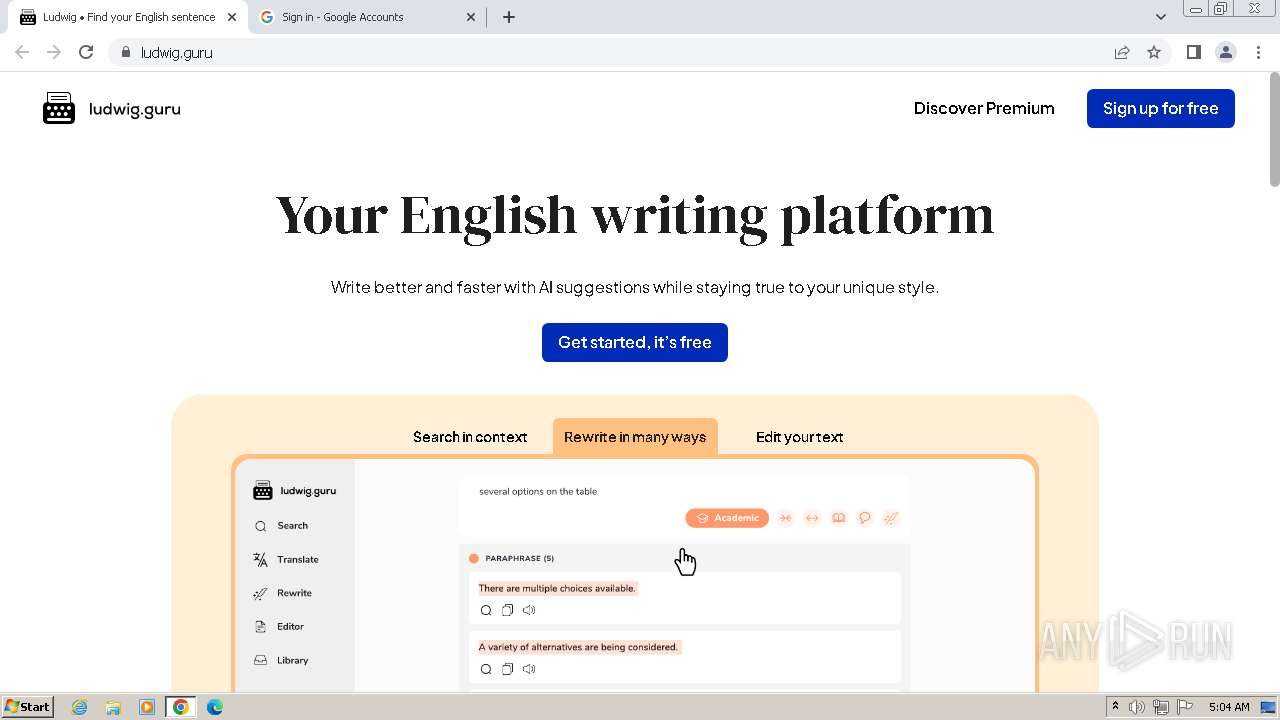Click search icon under 'There are multiple choices available'
The height and width of the screenshot is (720, 1280).
pos(486,610)
